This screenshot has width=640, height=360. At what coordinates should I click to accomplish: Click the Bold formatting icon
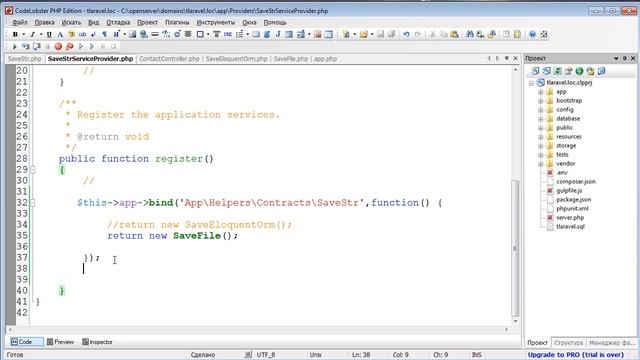point(15,34)
